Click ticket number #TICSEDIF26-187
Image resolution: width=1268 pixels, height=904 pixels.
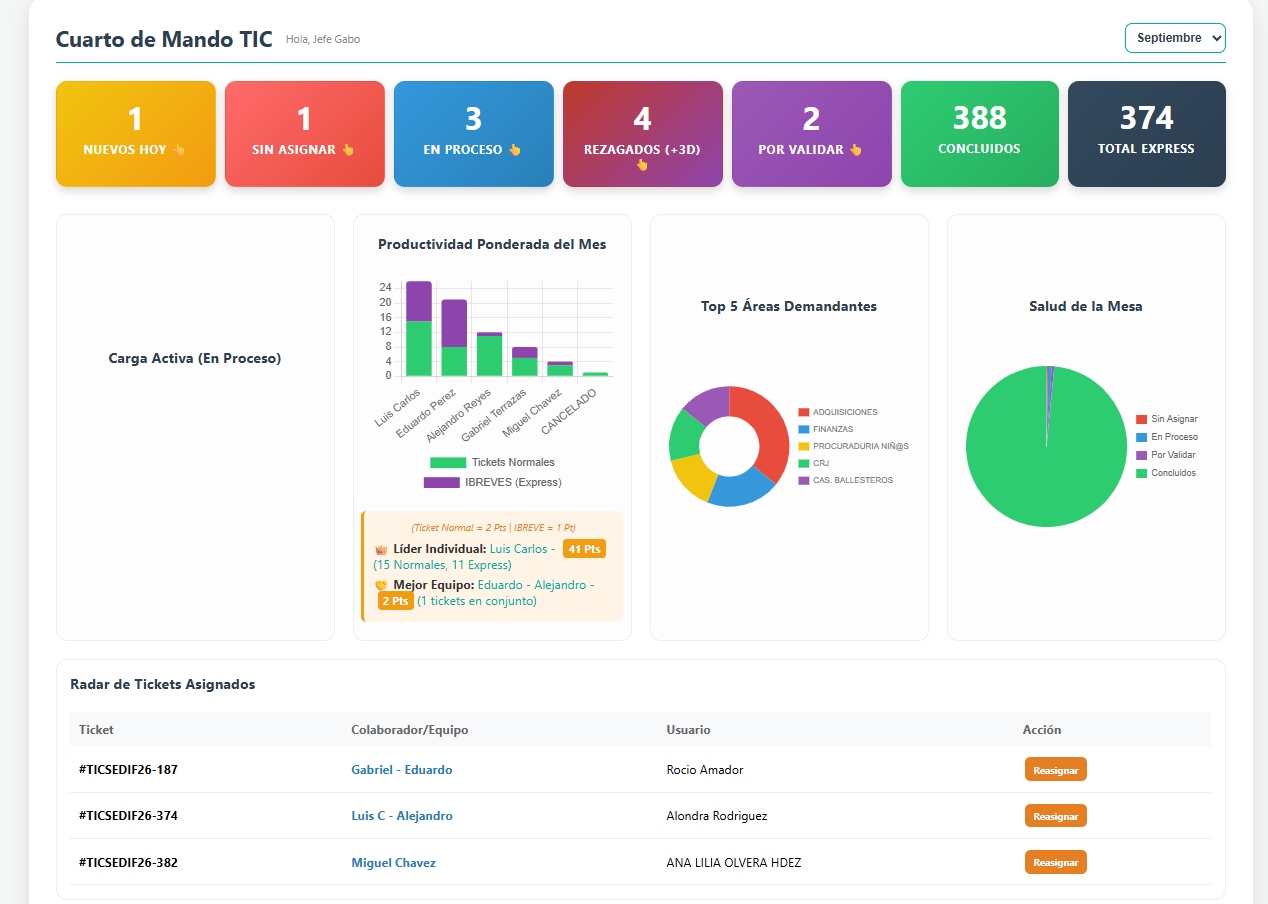click(128, 770)
